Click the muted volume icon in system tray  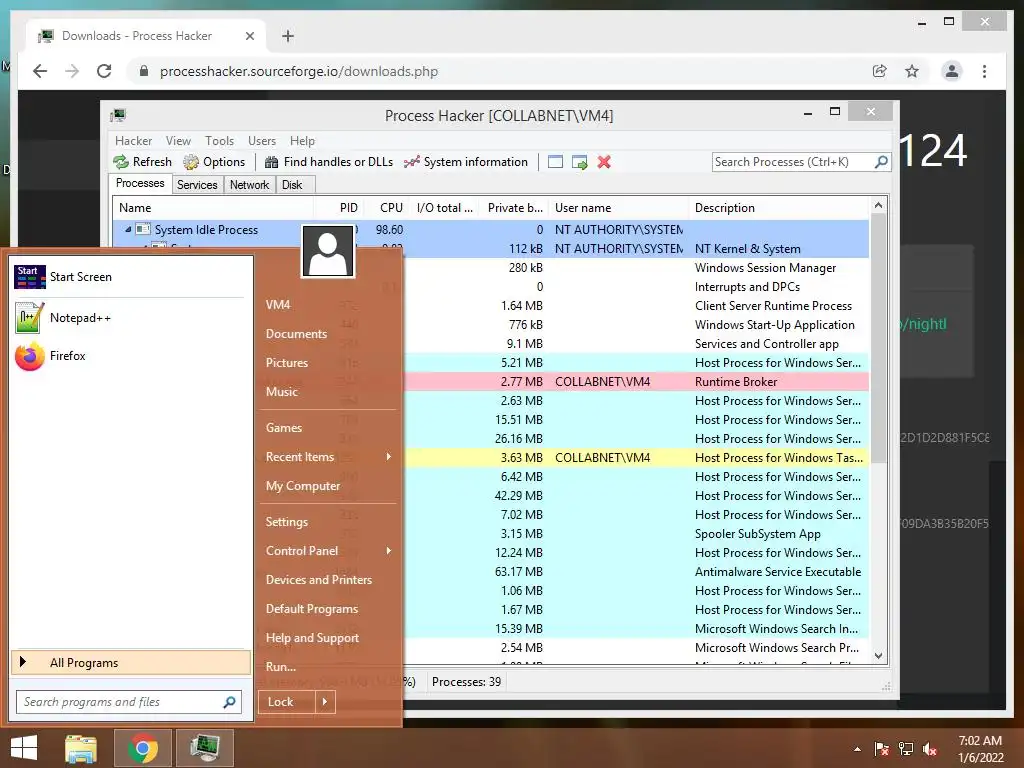[x=930, y=749]
